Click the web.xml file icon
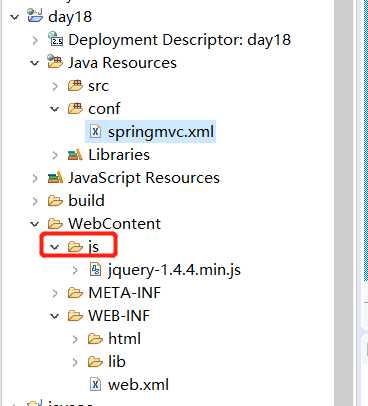Screen dimensions: 368x406 coord(95,384)
